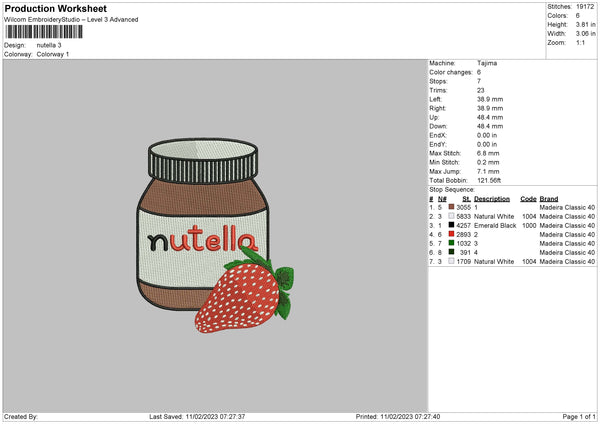
Task: Click the Height value '3.81 in'
Action: (x=585, y=24)
